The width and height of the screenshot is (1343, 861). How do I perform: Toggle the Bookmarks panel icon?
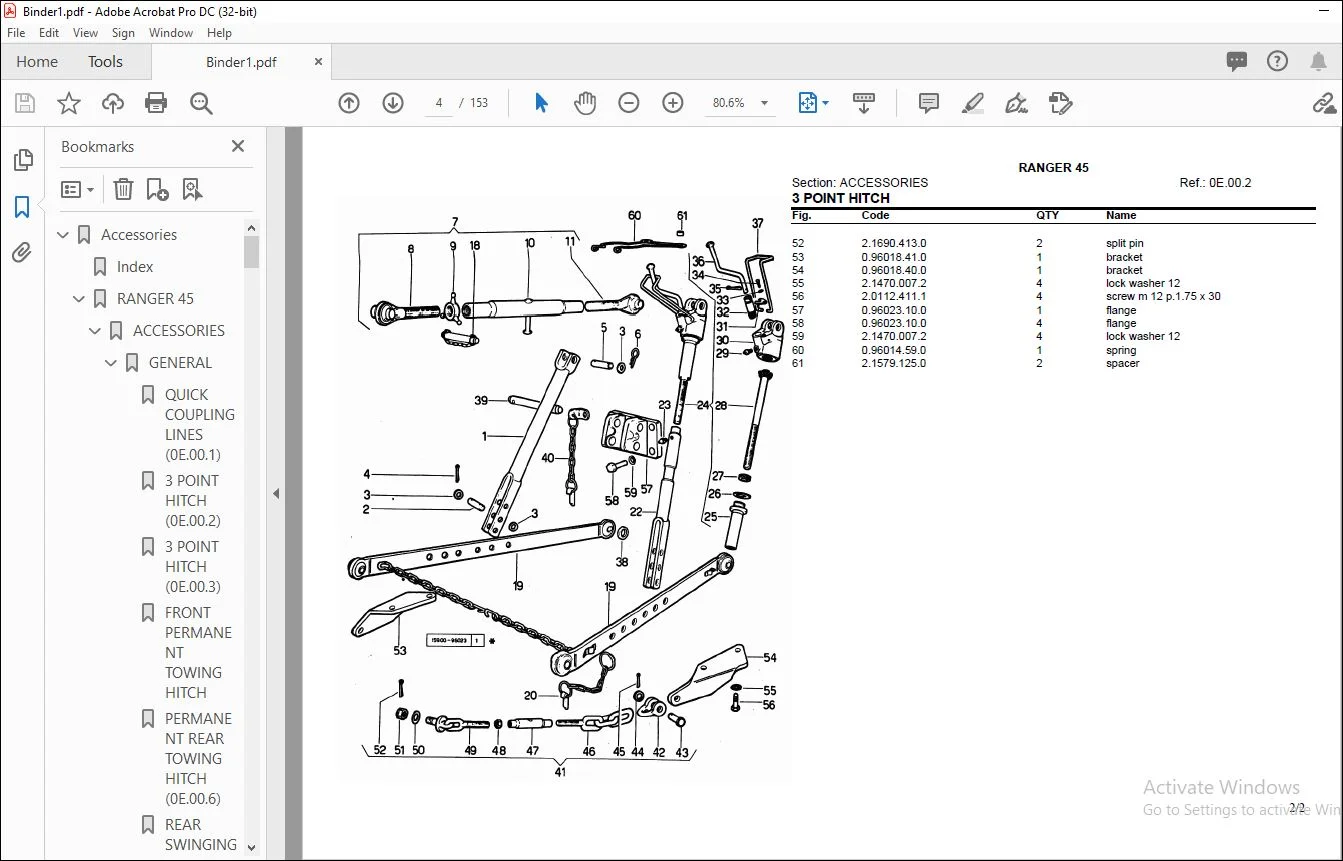tap(22, 207)
